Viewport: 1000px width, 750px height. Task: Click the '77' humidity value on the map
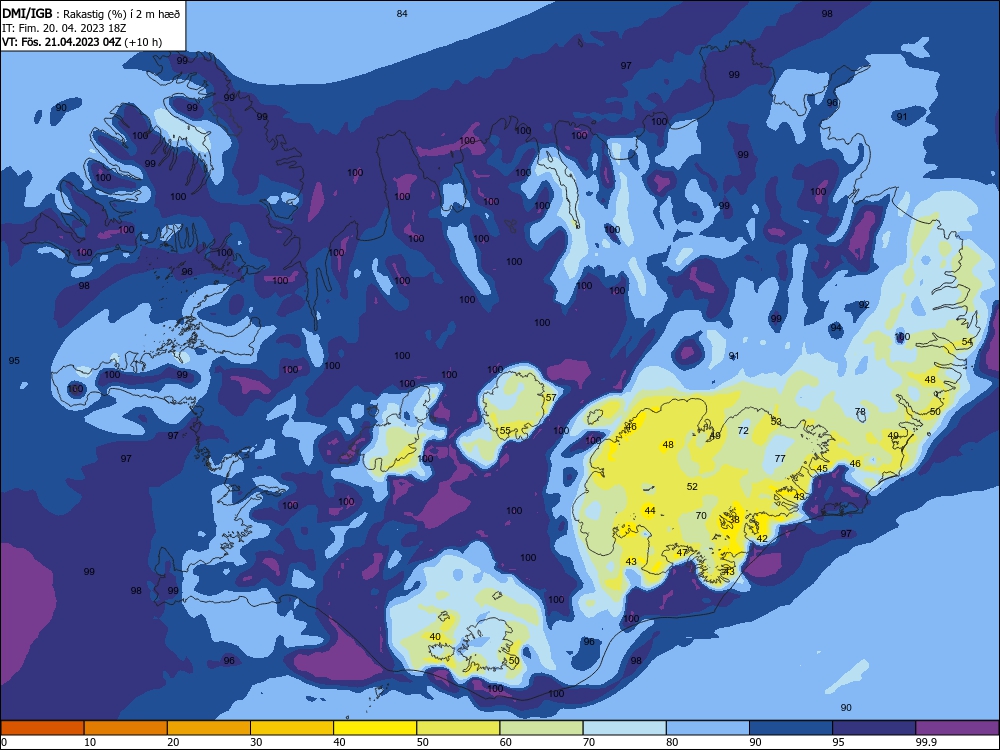point(780,459)
